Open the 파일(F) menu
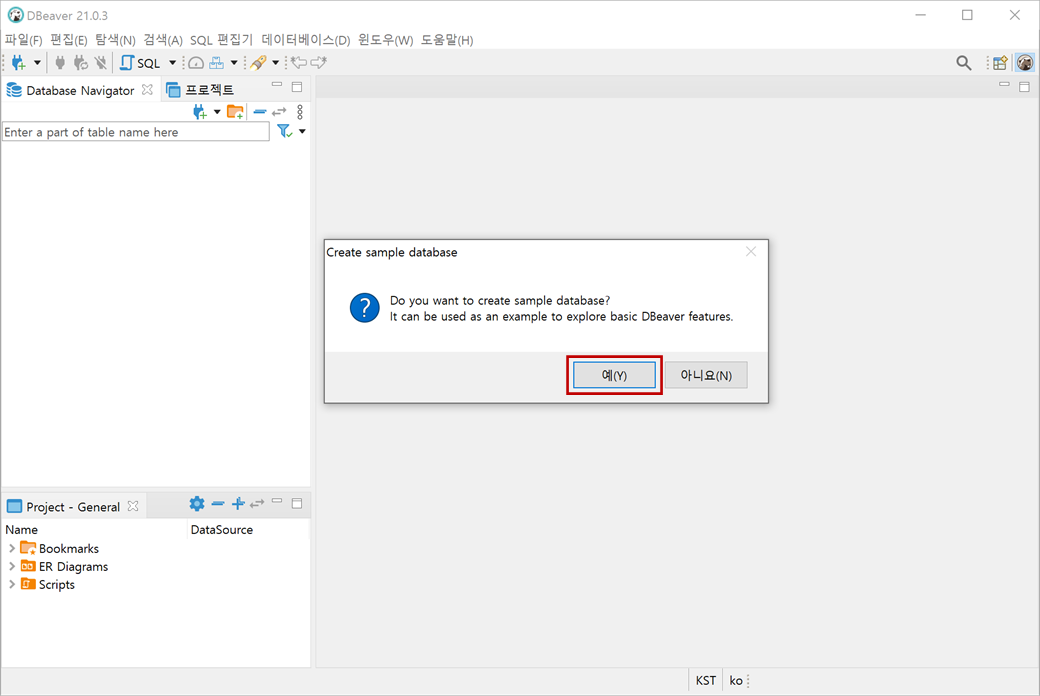The height and width of the screenshot is (696, 1040). coord(23,40)
